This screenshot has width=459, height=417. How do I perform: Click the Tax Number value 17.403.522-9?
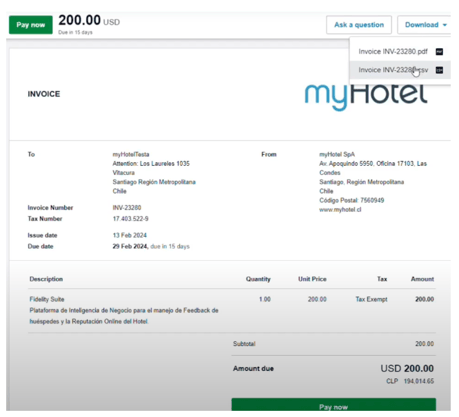[130, 219]
